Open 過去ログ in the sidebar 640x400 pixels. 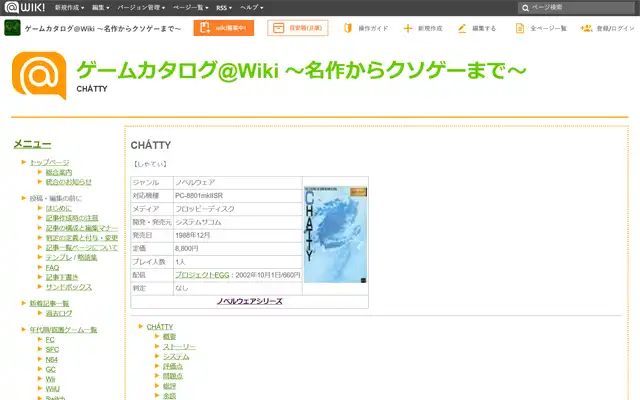tap(59, 313)
